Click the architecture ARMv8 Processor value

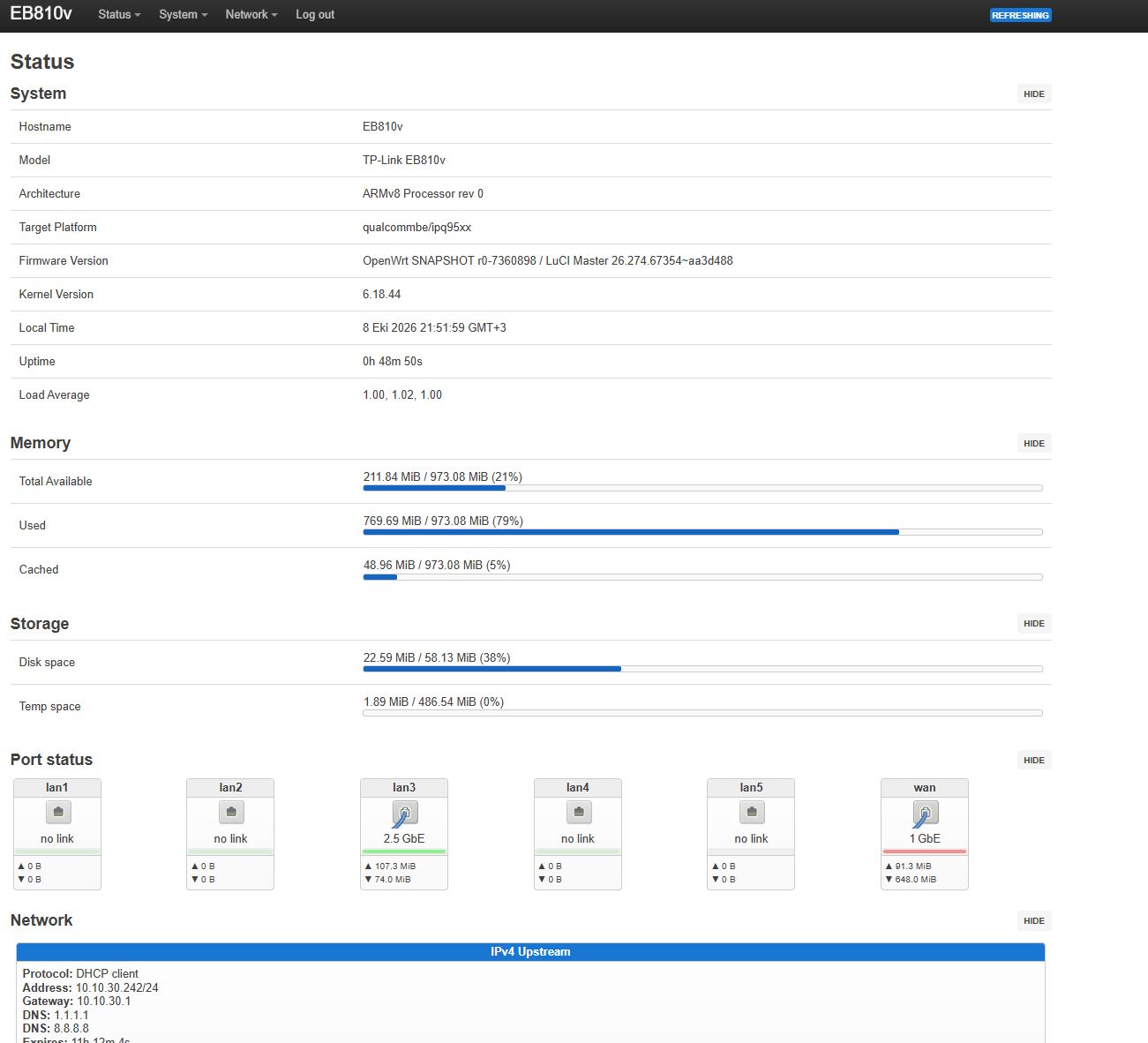pos(423,194)
